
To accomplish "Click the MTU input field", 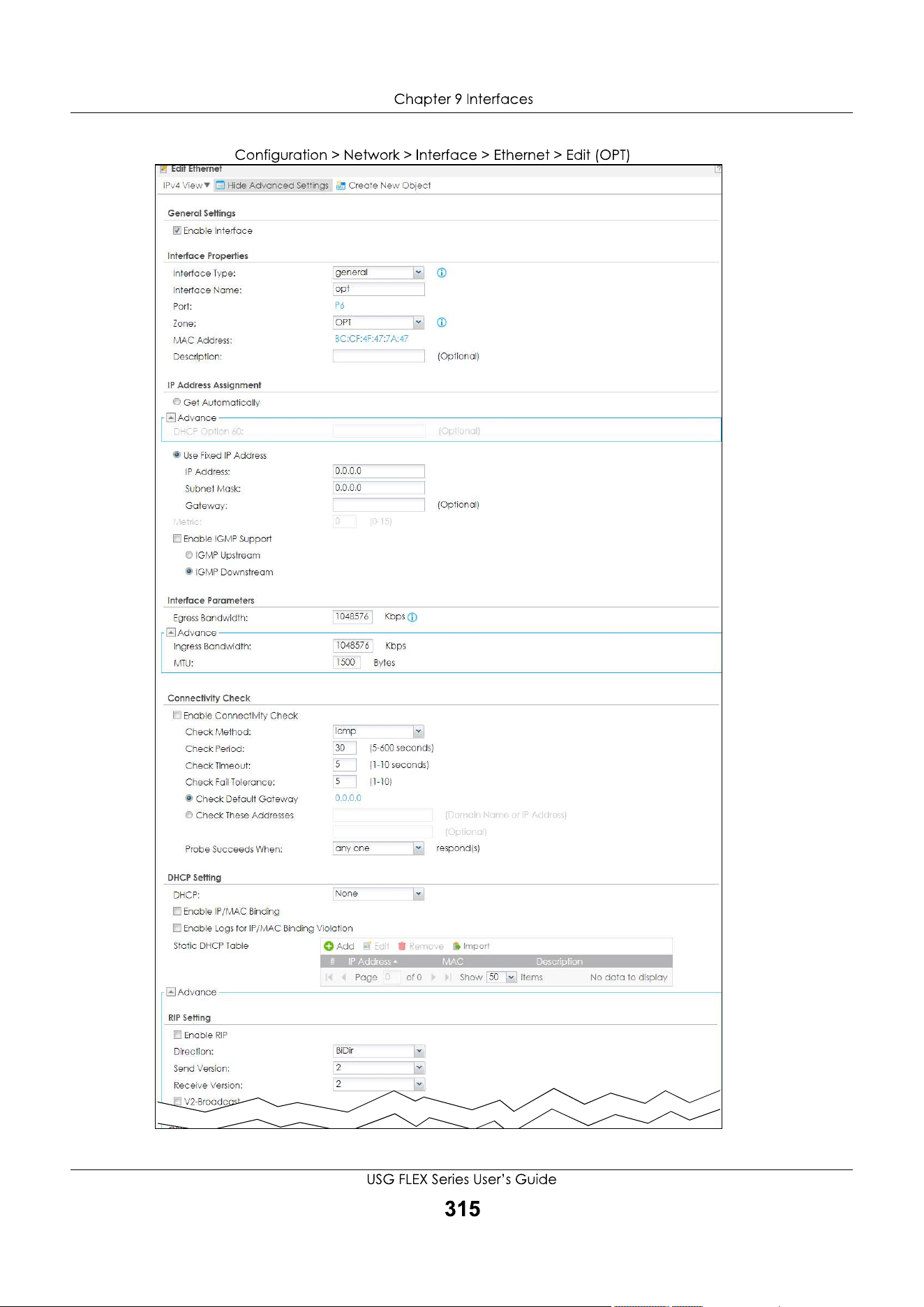I will pyautogui.click(x=347, y=663).
